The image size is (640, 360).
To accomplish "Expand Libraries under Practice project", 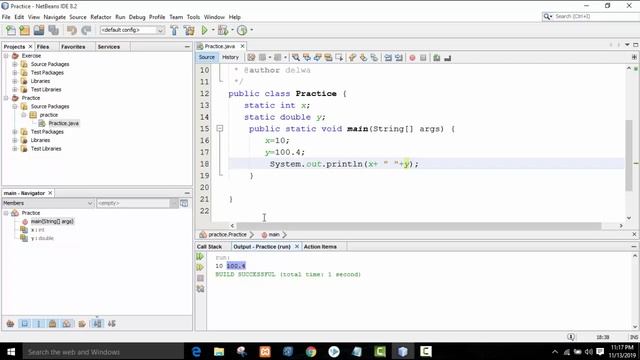I will click(15, 140).
